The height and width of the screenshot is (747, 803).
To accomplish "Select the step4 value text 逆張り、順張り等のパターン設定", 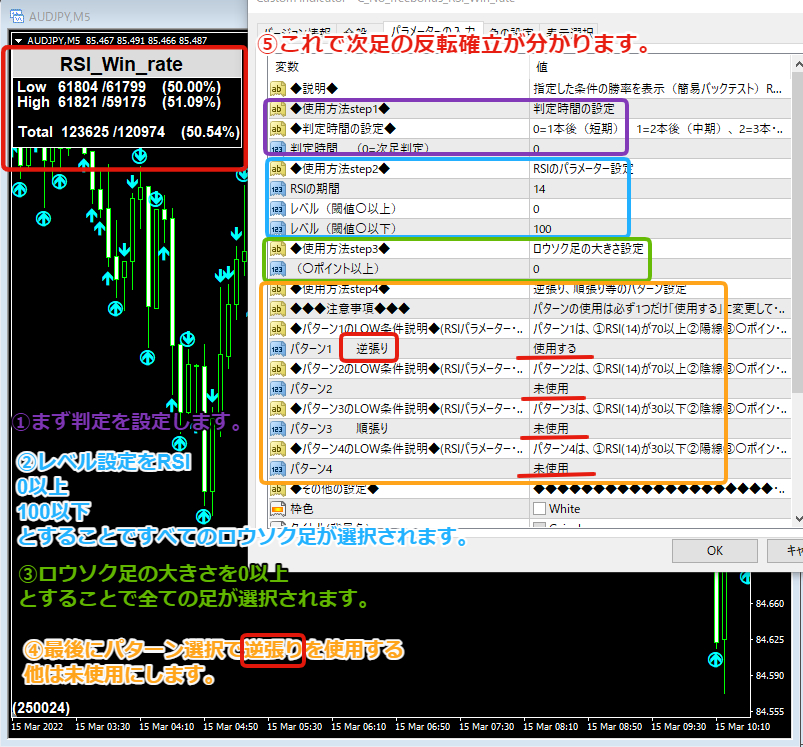I will pyautogui.click(x=609, y=289).
